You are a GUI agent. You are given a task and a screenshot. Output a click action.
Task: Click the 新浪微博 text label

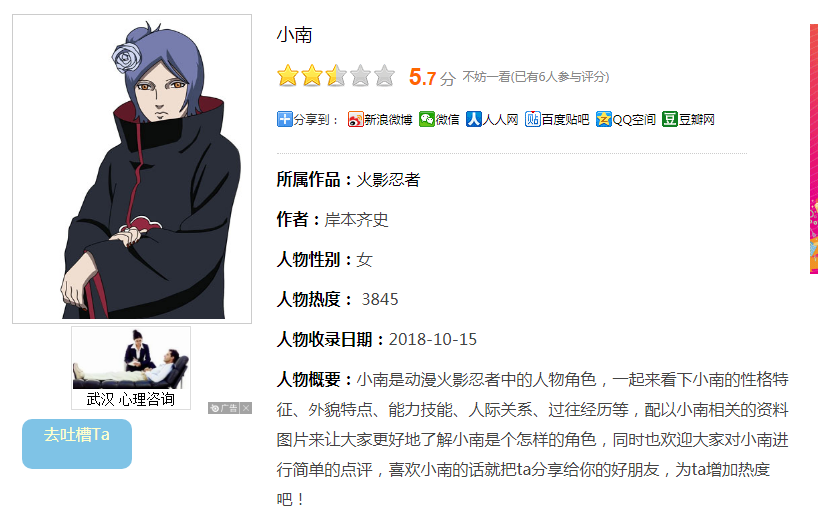tap(388, 120)
